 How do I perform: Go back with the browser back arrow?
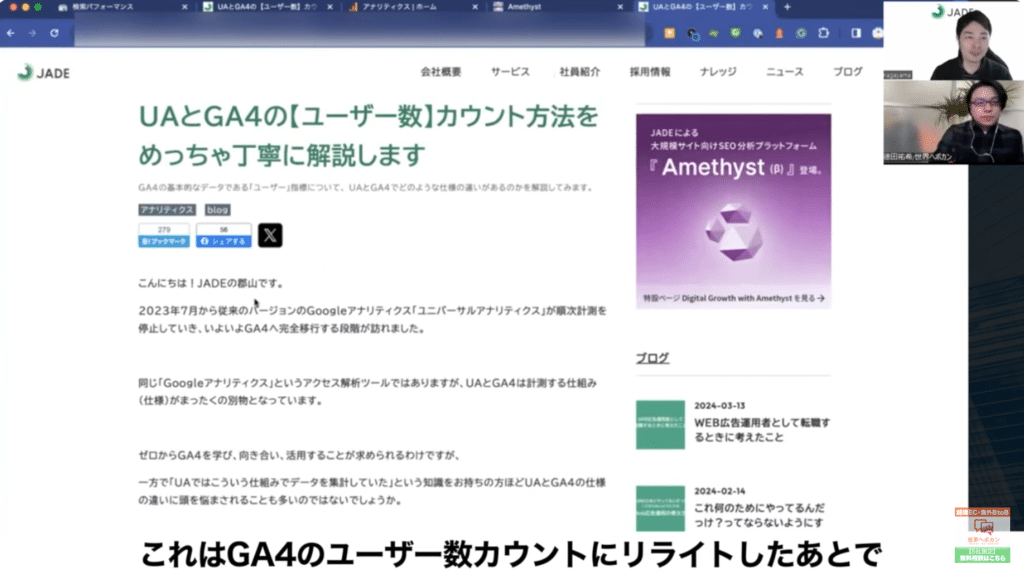pos(11,33)
